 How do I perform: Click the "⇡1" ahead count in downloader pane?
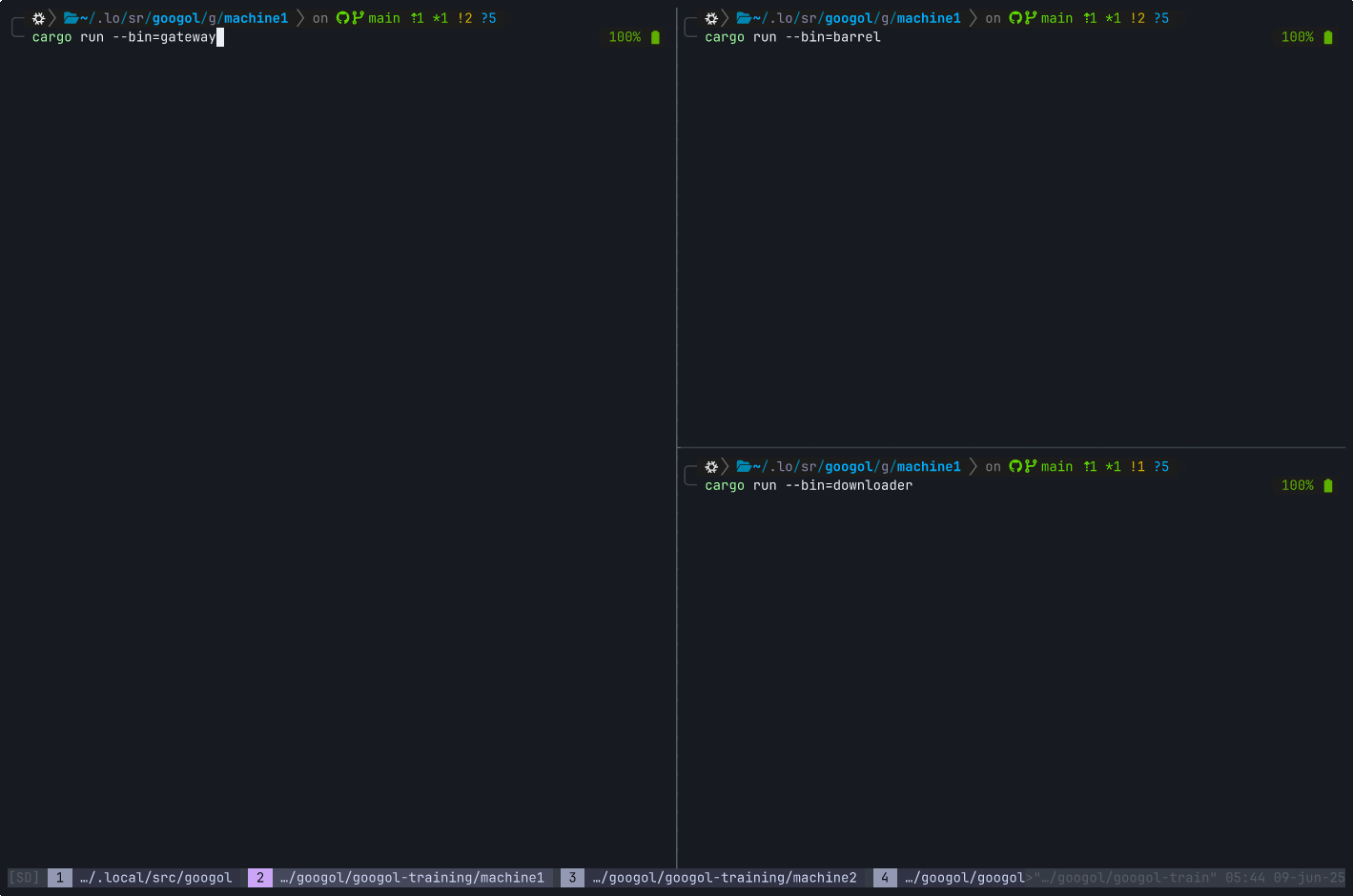1089,466
